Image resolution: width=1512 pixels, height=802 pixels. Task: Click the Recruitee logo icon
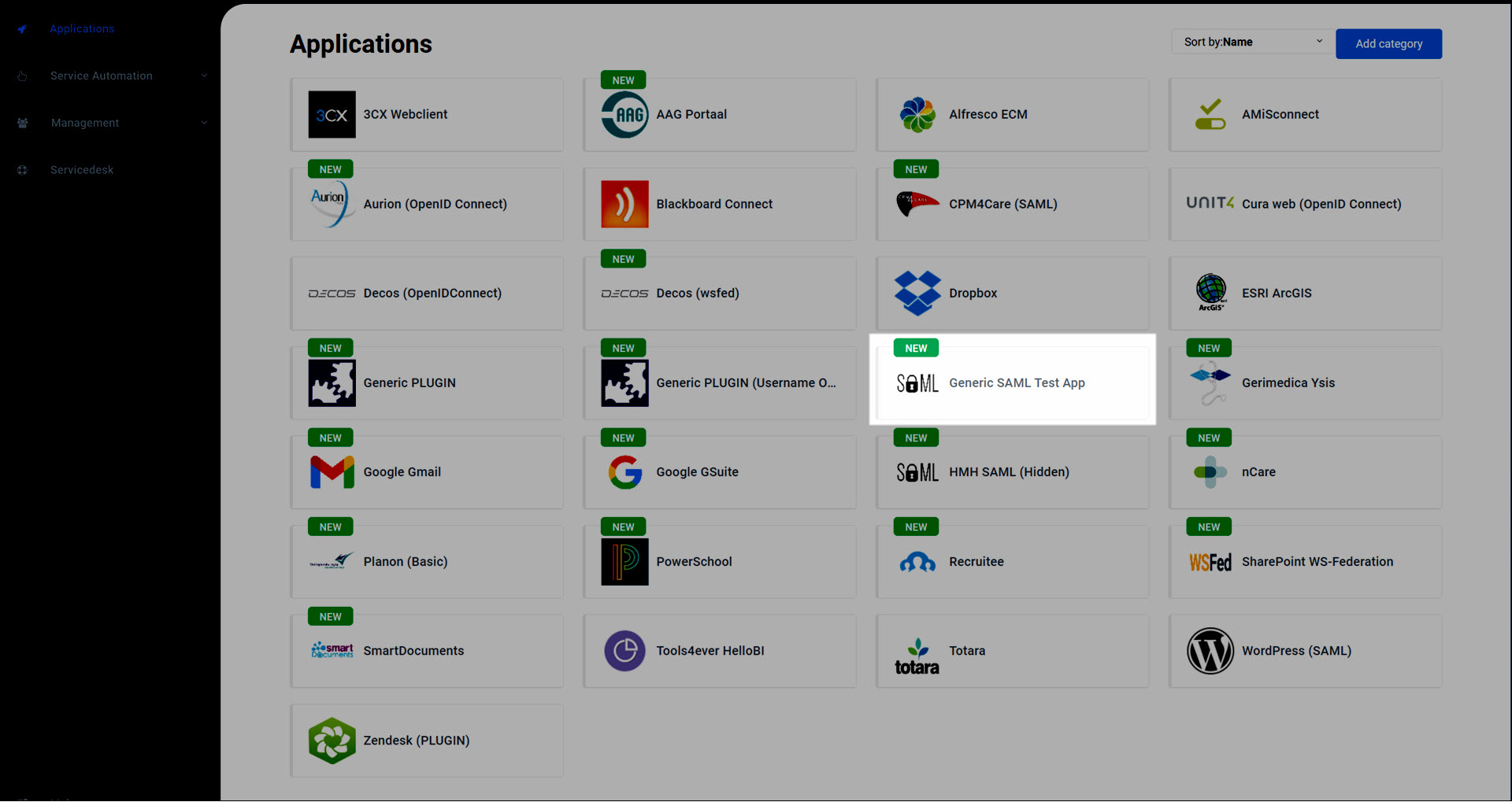pyautogui.click(x=917, y=561)
